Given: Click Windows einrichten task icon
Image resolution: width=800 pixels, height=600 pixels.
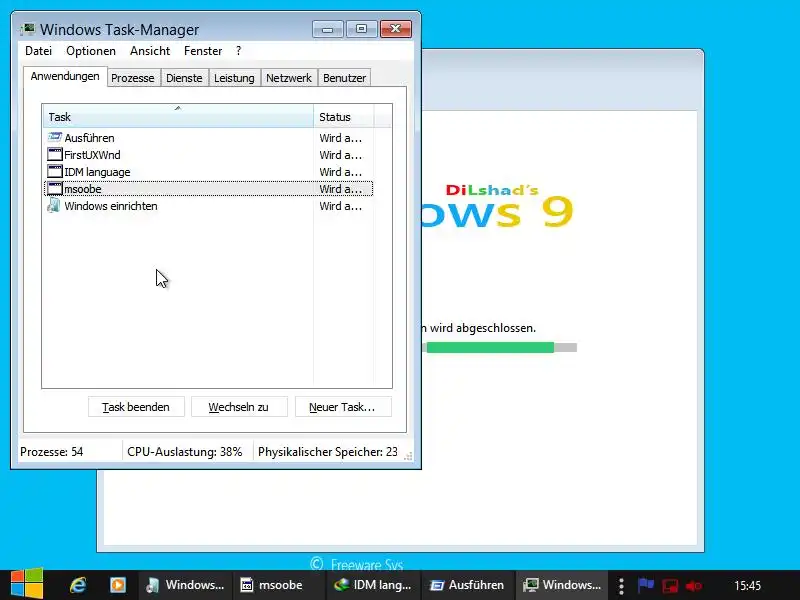Looking at the screenshot, I should (x=54, y=206).
